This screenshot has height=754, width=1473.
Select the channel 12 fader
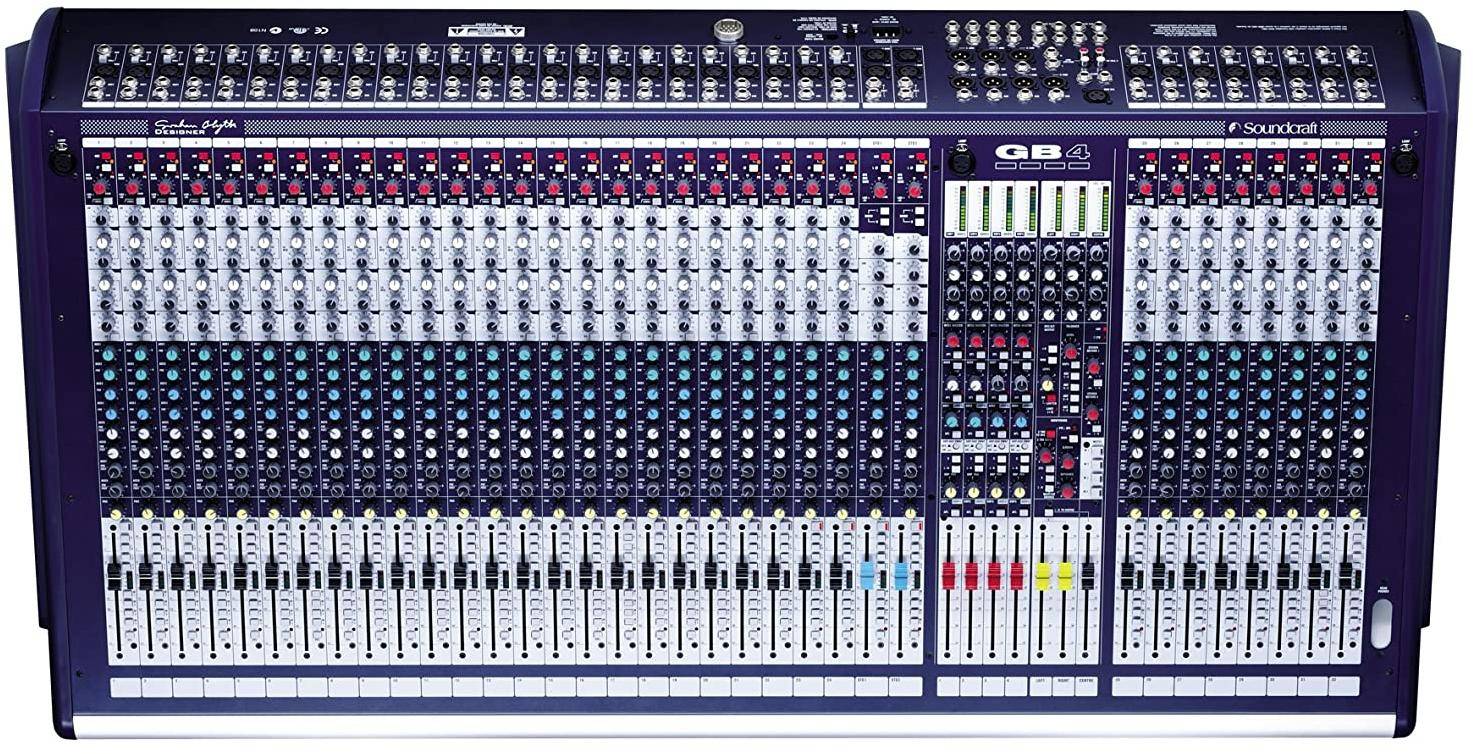[x=460, y=576]
